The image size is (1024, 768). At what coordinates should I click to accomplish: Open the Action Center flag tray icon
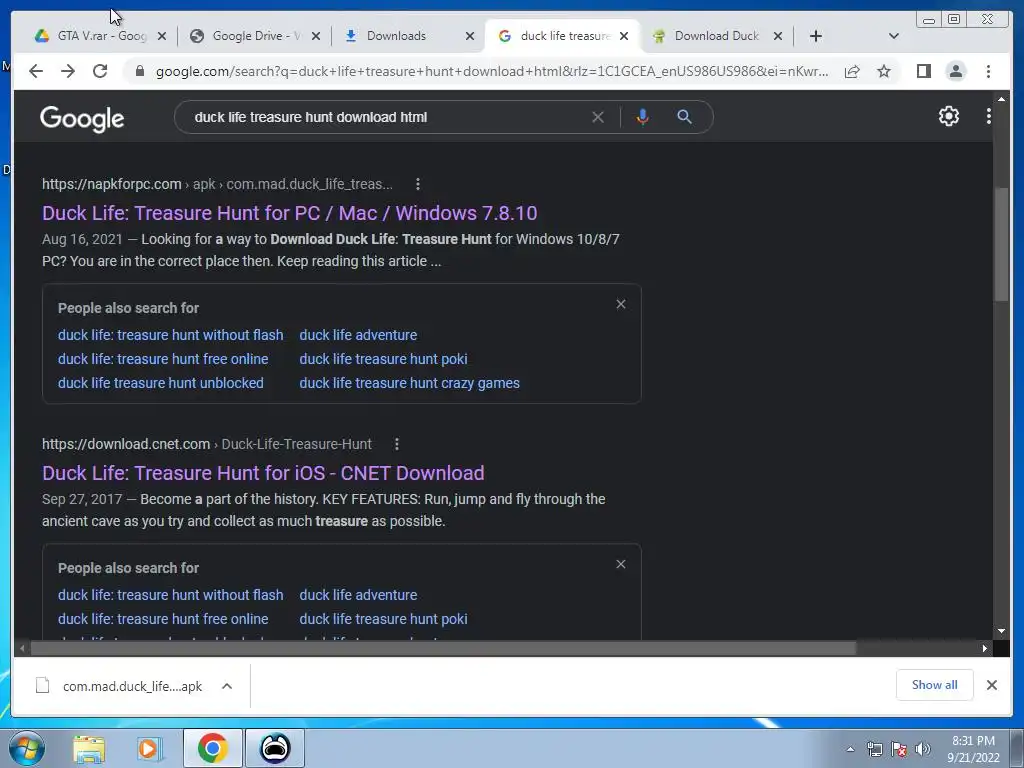point(899,749)
